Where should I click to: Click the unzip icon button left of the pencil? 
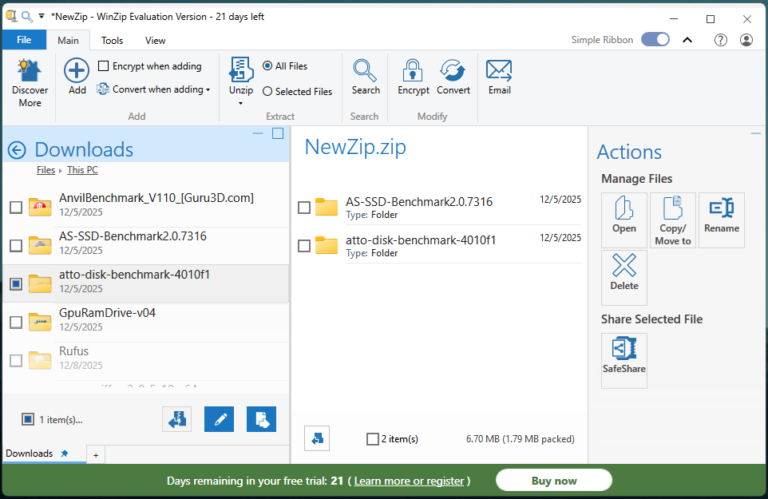click(x=177, y=419)
